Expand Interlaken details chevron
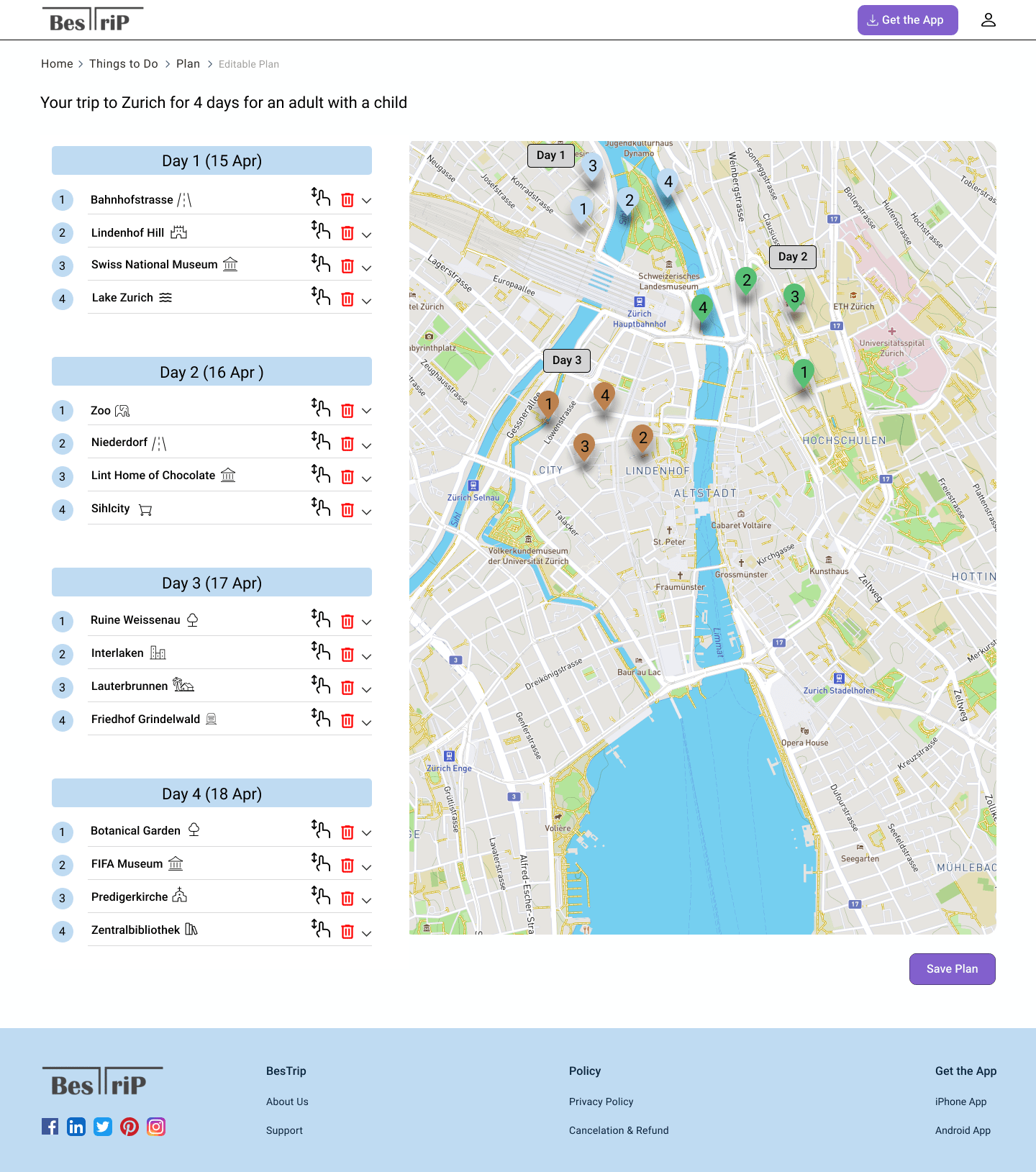 pyautogui.click(x=367, y=656)
